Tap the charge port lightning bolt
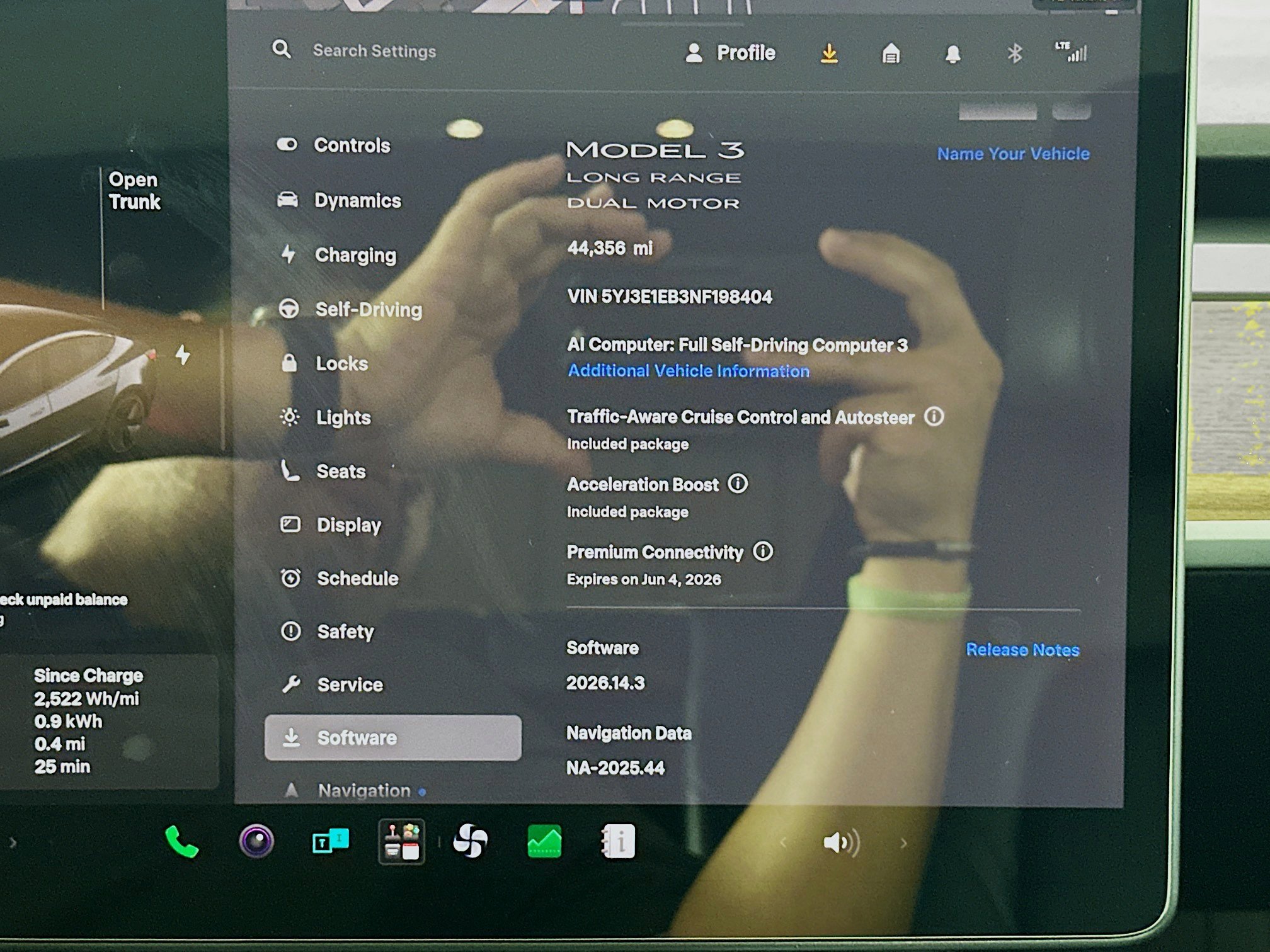Viewport: 1270px width, 952px height. coord(183,354)
